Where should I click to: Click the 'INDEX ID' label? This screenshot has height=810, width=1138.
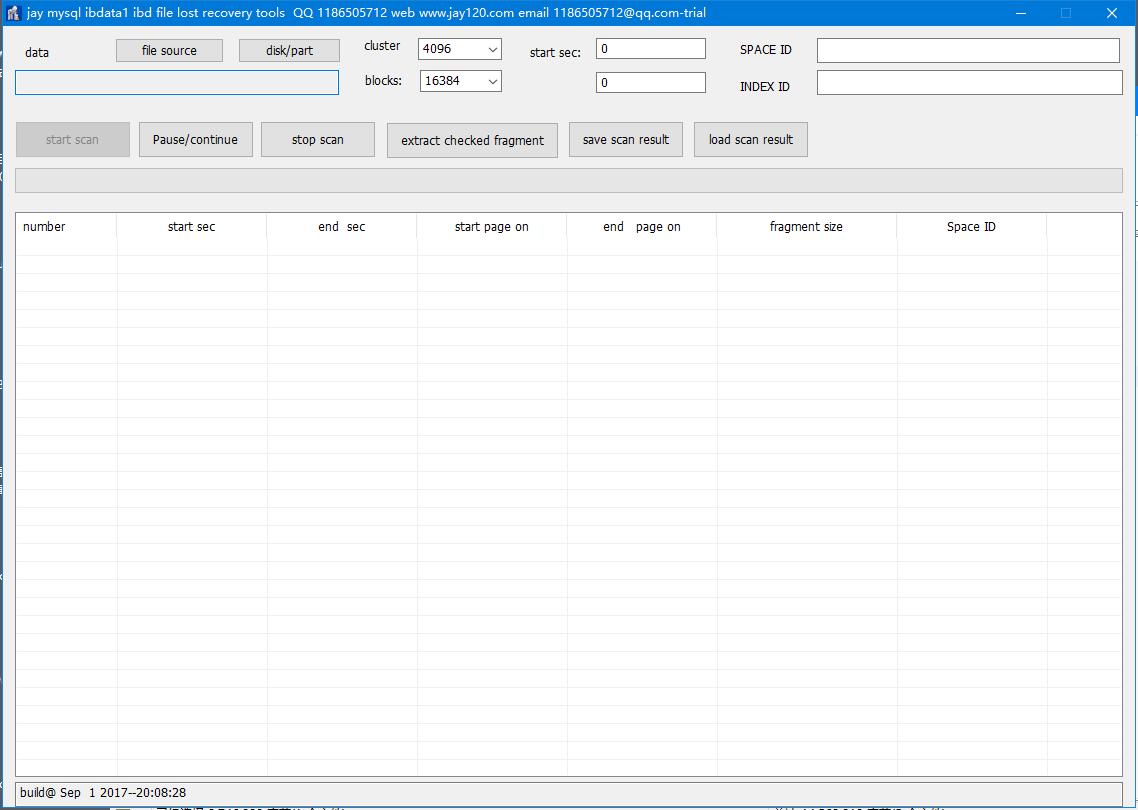click(x=765, y=86)
